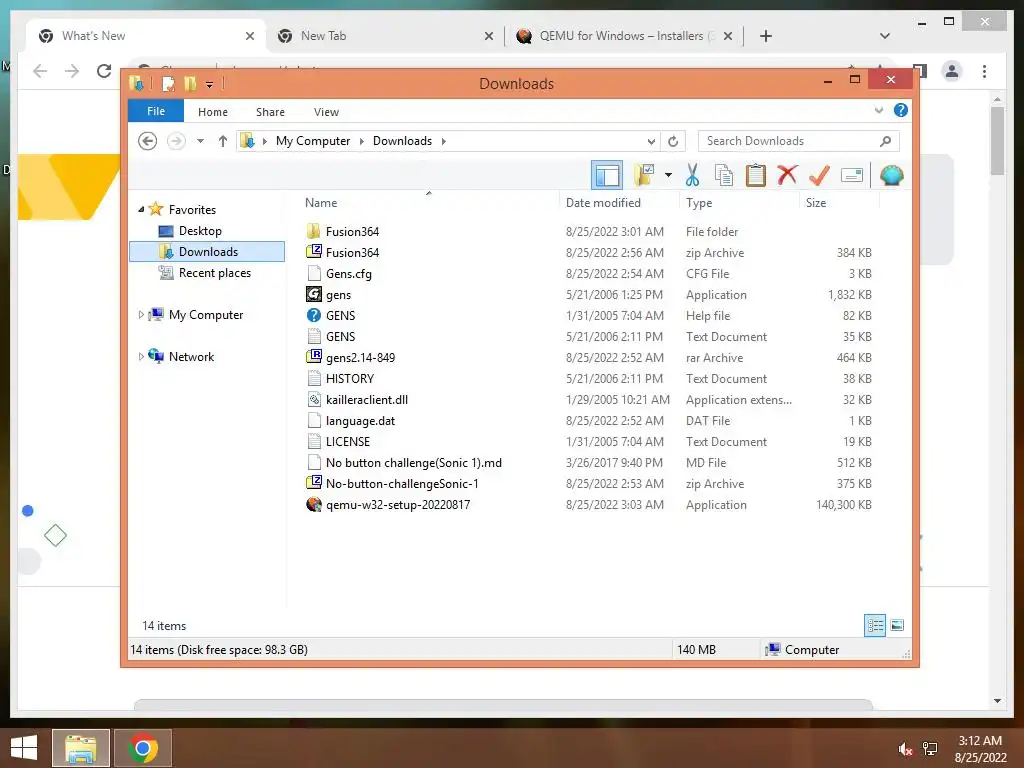1024x768 pixels.
Task: Select the gens2.14-849 rar archive
Action: (360, 357)
